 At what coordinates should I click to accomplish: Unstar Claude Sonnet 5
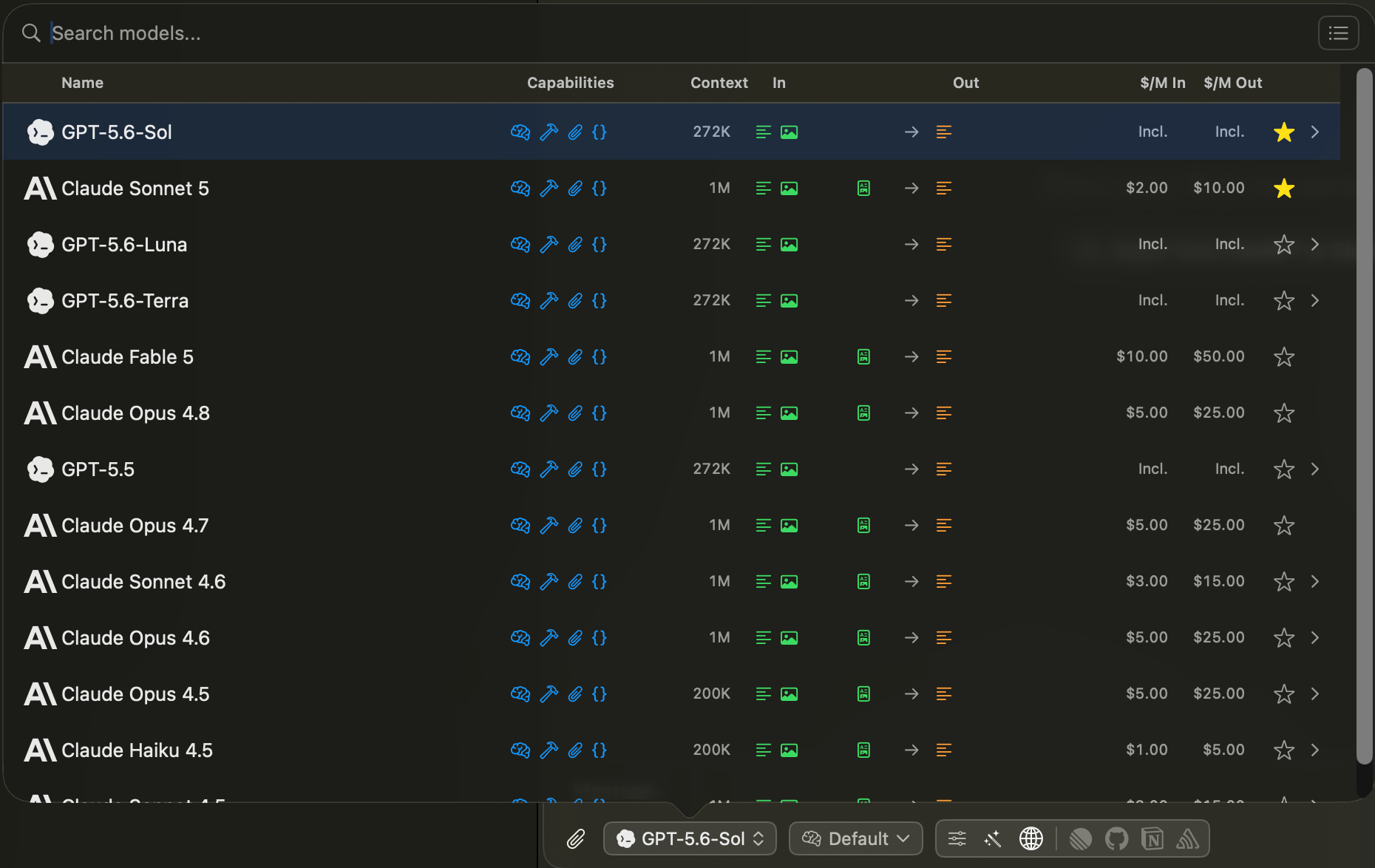1284,188
